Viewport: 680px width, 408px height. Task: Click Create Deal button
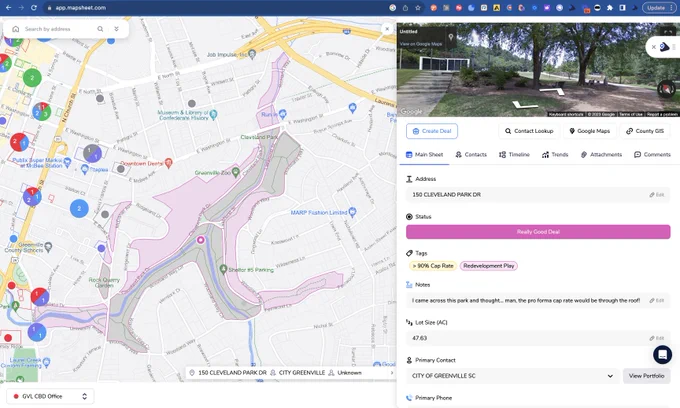pos(432,131)
